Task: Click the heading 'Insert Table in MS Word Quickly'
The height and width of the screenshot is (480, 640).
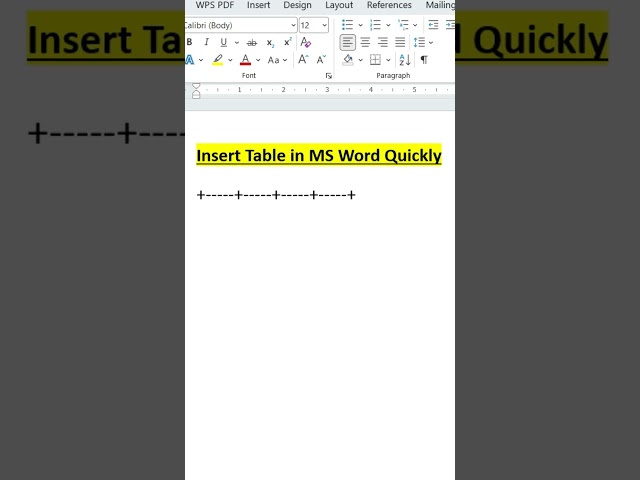Action: 319,156
